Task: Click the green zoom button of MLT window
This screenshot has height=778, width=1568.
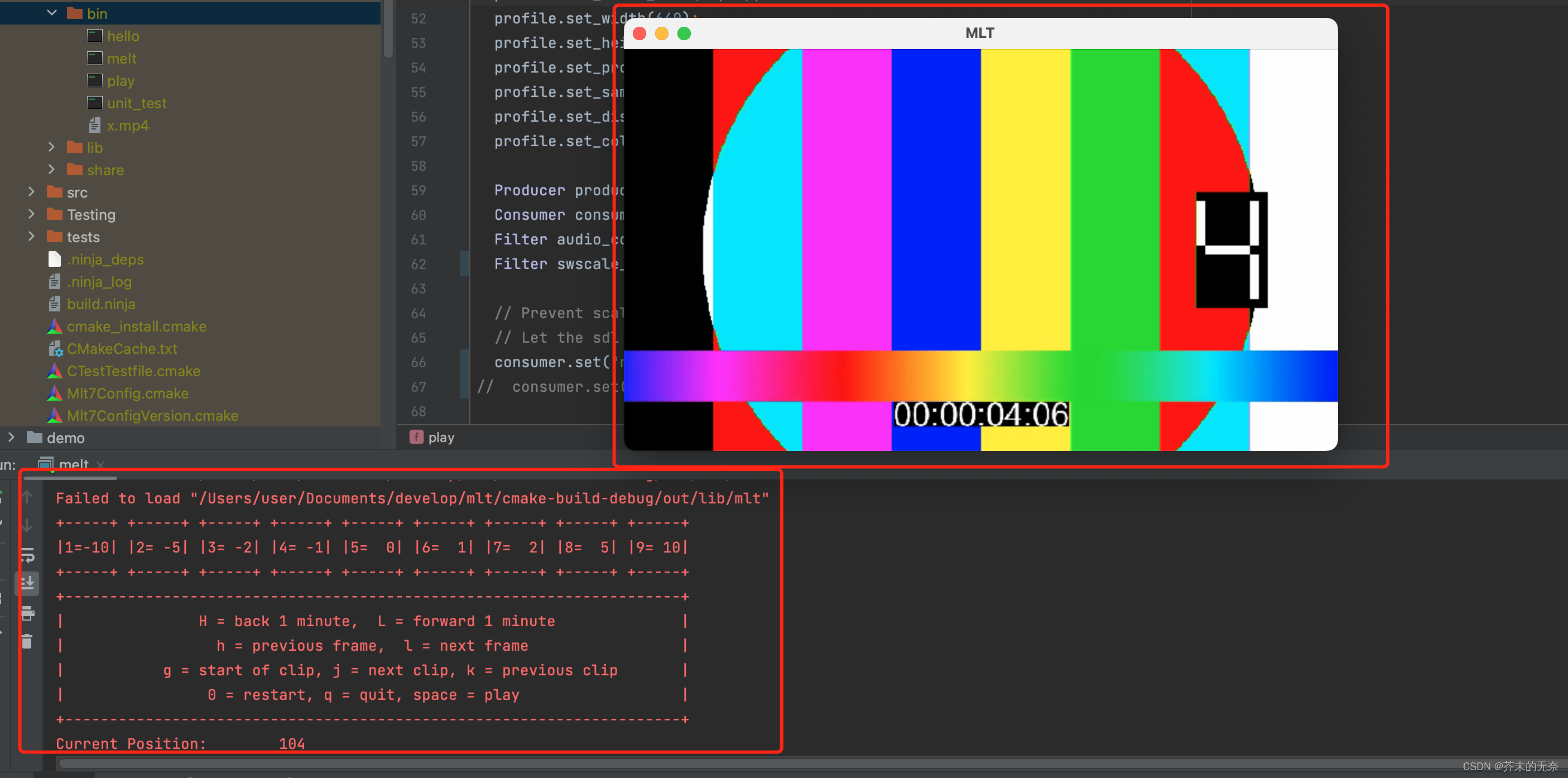Action: pos(684,33)
